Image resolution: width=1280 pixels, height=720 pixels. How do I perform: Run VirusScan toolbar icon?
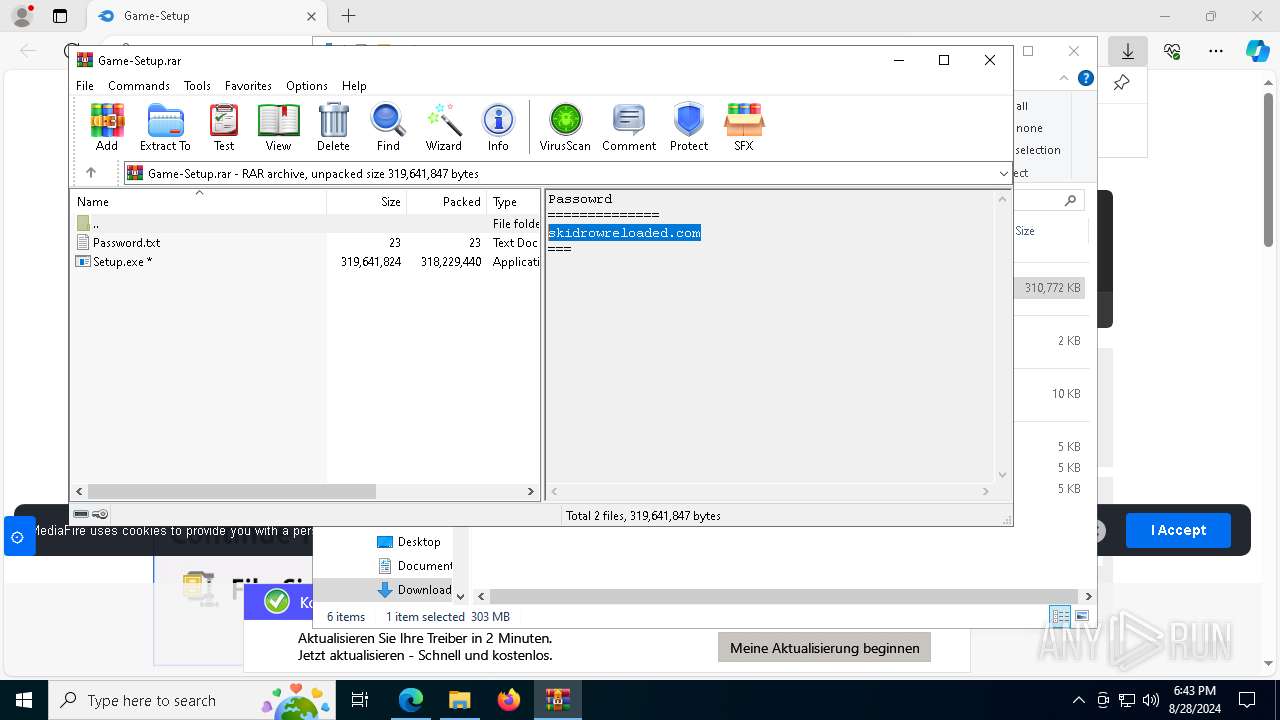(x=565, y=127)
